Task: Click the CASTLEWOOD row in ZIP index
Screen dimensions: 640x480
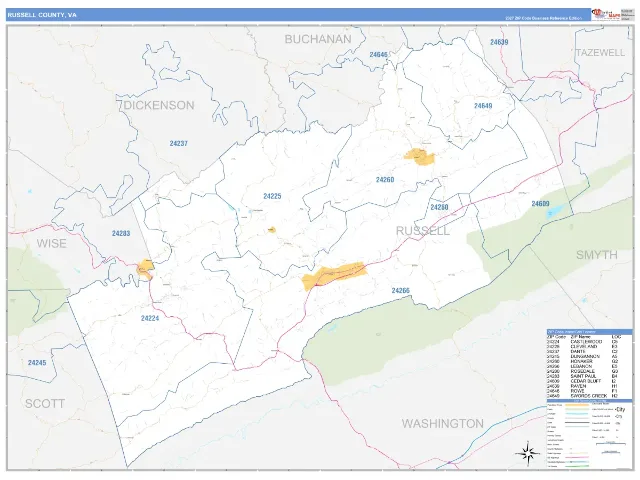Action: coord(584,342)
